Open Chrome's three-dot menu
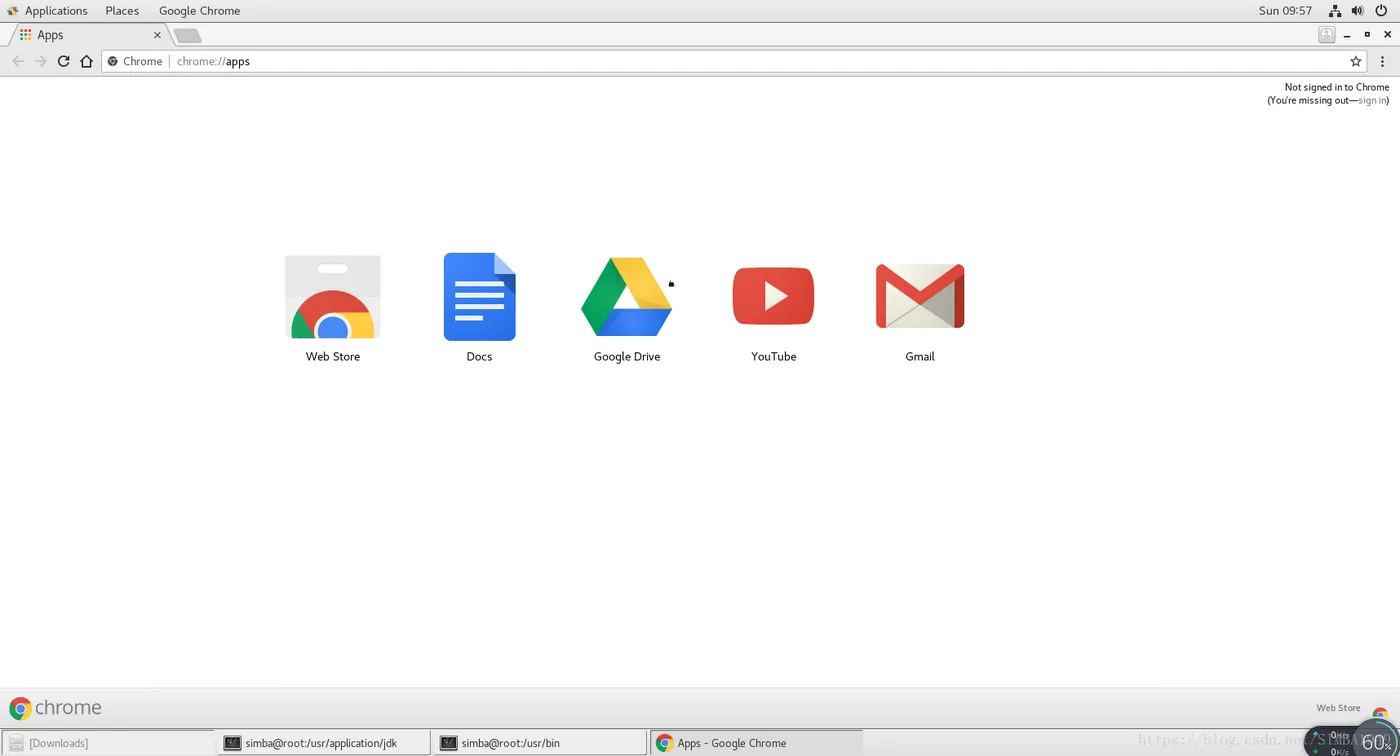The width and height of the screenshot is (1400, 756). [1383, 61]
